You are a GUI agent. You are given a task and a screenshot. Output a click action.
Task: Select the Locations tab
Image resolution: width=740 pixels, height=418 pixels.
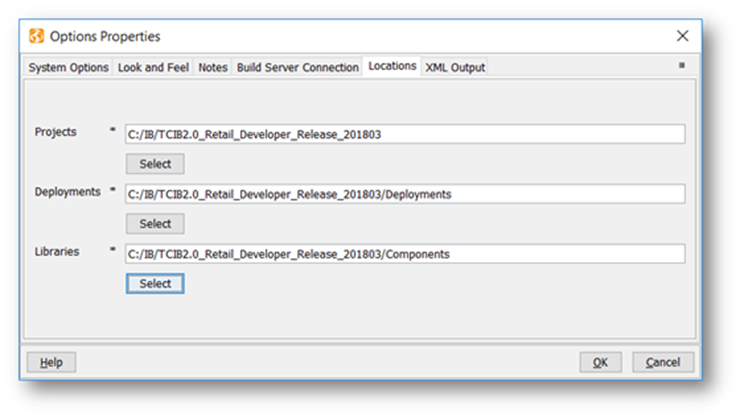392,66
